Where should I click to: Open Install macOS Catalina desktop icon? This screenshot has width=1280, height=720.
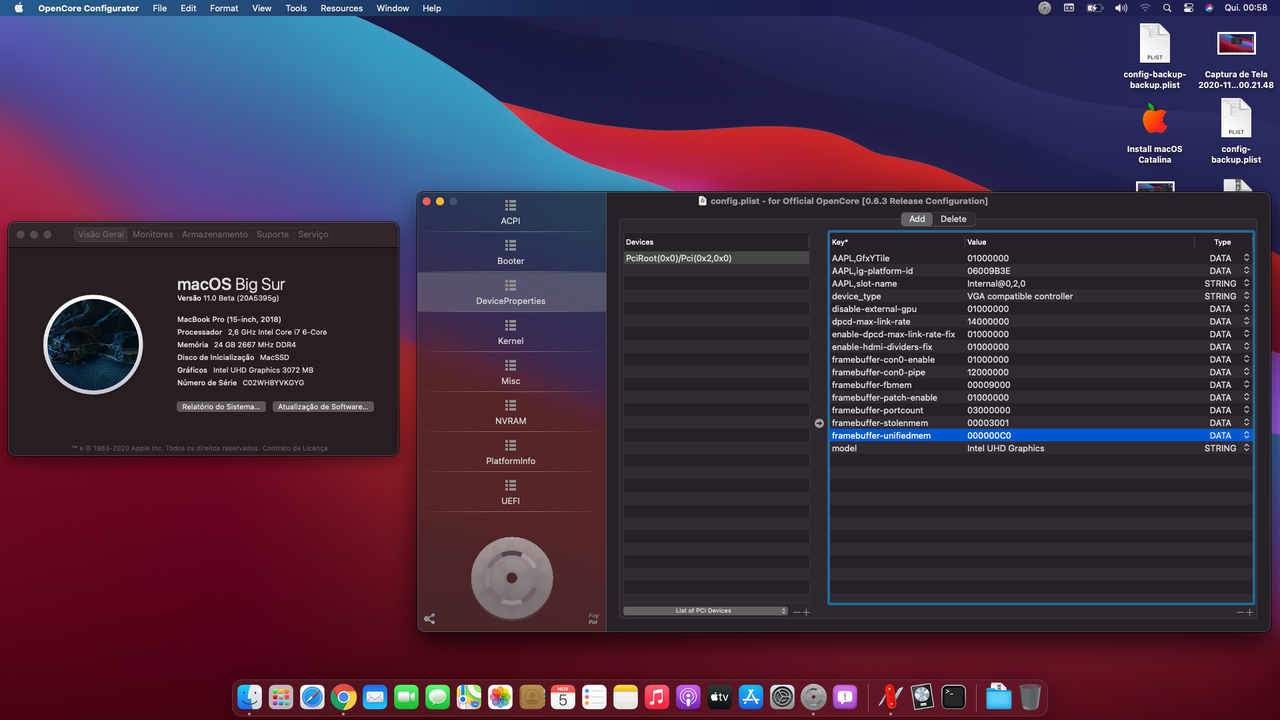coord(1154,133)
